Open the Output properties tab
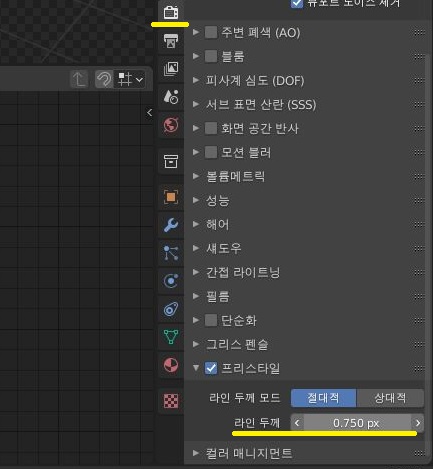Image resolution: width=433 pixels, height=469 pixels. (x=171, y=41)
